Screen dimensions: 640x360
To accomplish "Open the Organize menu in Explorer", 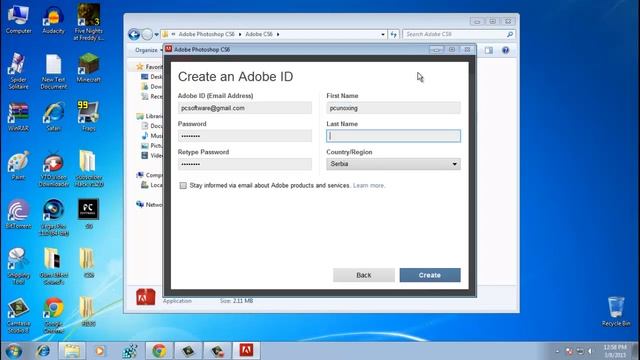I will 148,50.
